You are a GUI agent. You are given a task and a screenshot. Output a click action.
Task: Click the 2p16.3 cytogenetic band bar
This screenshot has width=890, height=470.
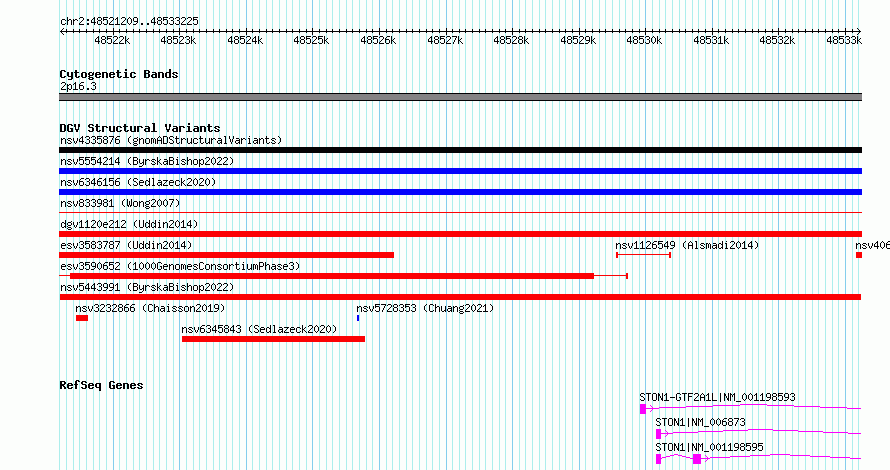[x=460, y=97]
